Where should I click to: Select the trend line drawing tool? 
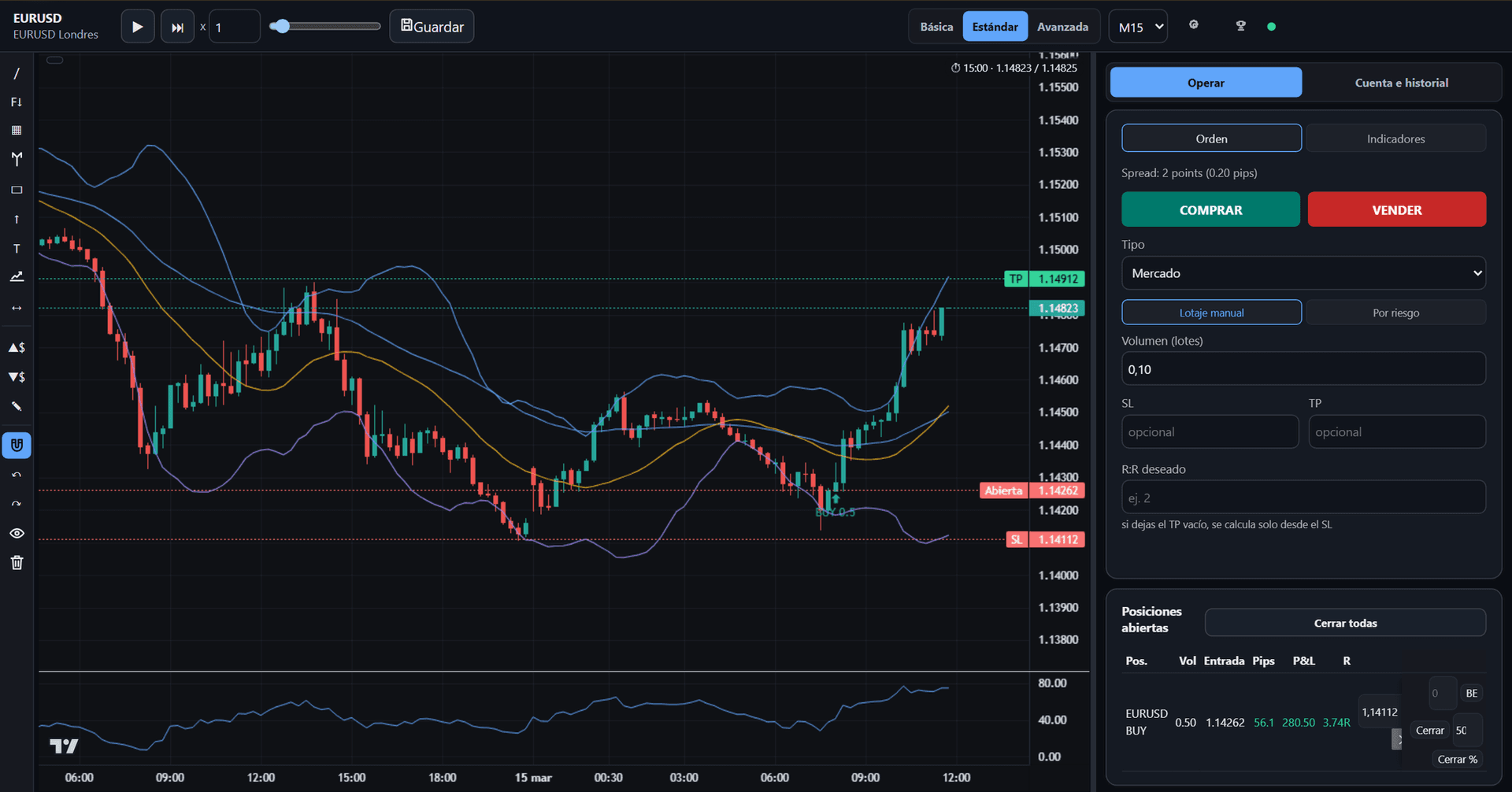coord(17,73)
